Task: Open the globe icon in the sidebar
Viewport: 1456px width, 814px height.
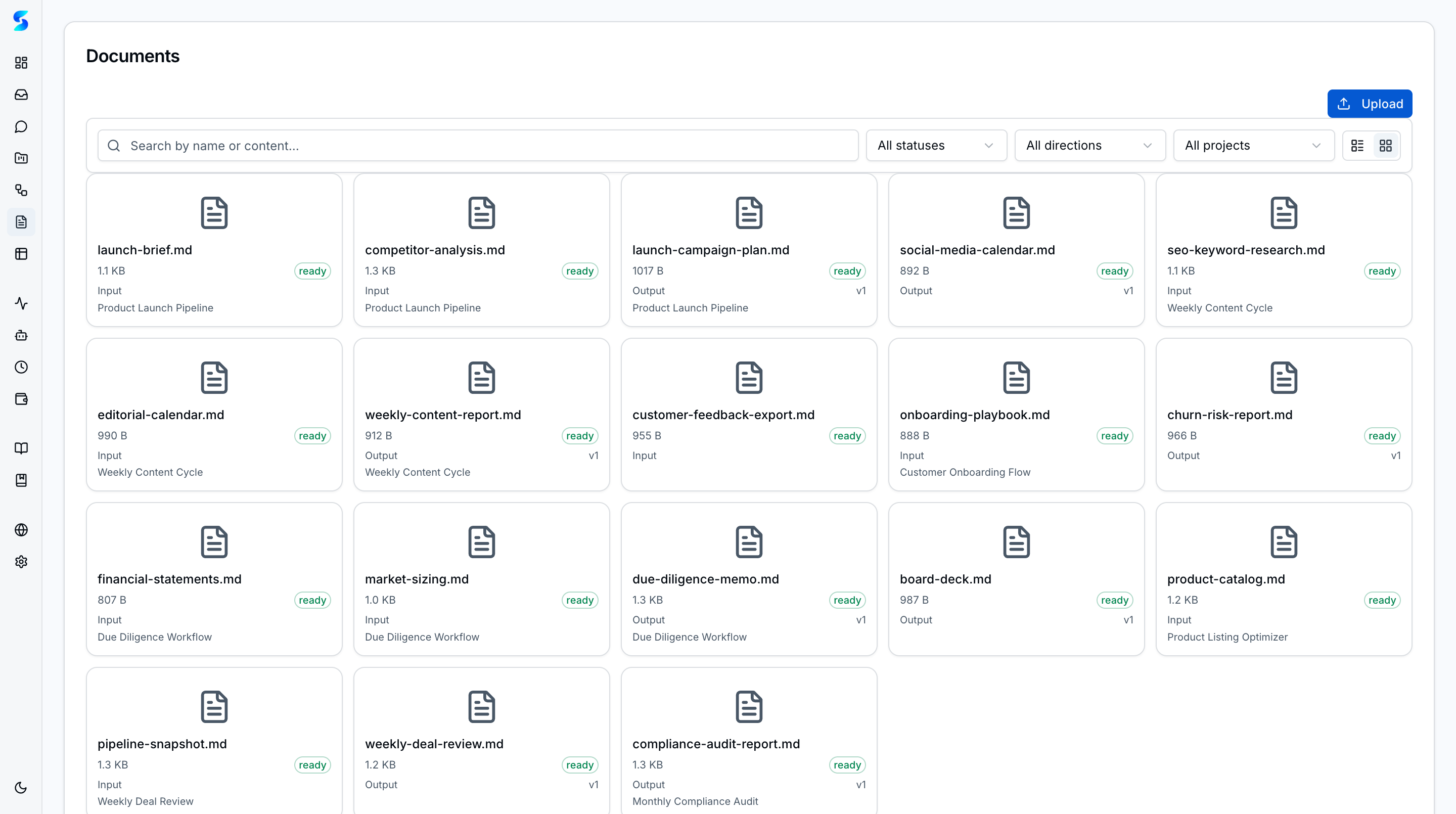Action: click(x=21, y=530)
